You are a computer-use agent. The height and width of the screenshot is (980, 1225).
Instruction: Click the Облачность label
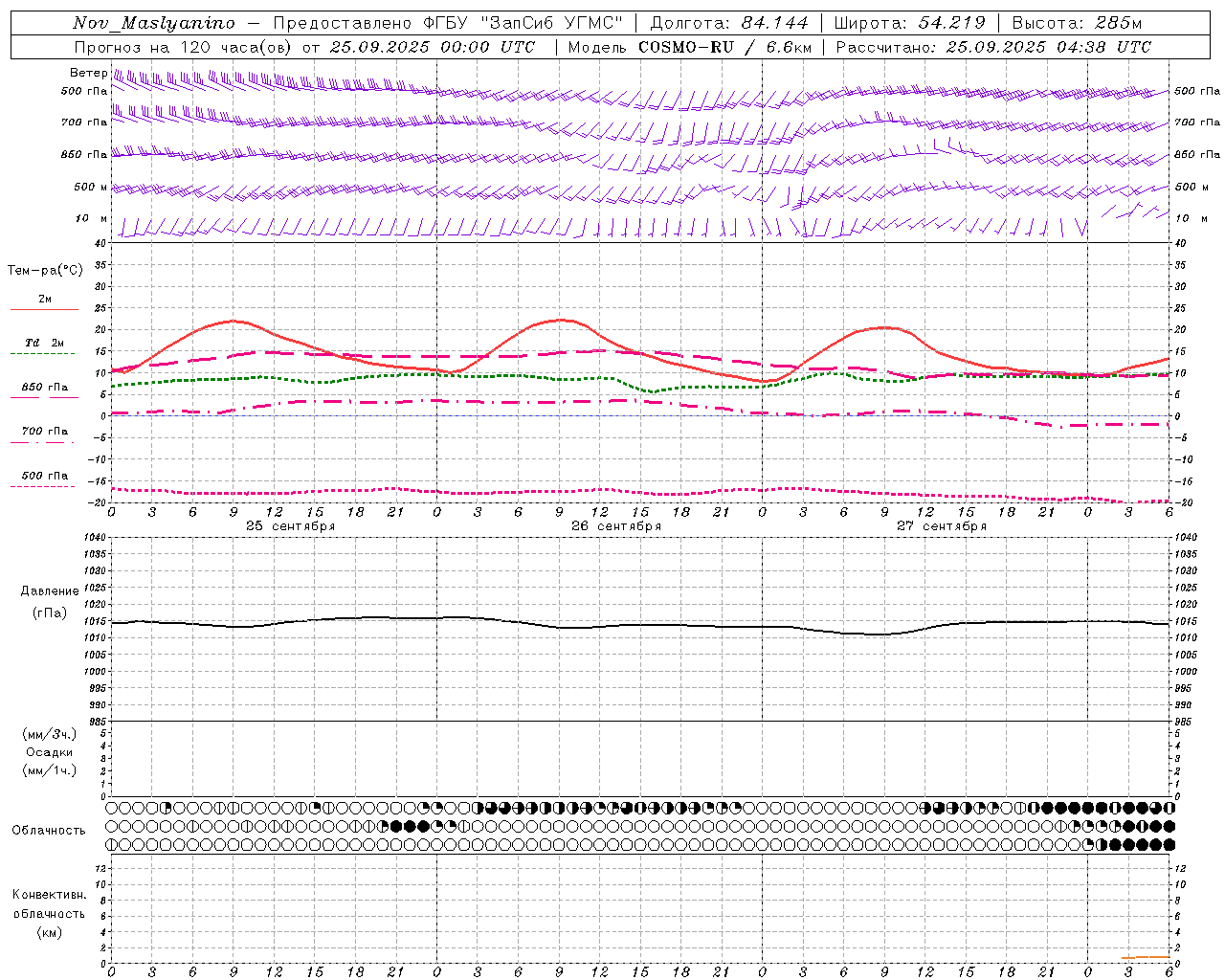coord(49,830)
